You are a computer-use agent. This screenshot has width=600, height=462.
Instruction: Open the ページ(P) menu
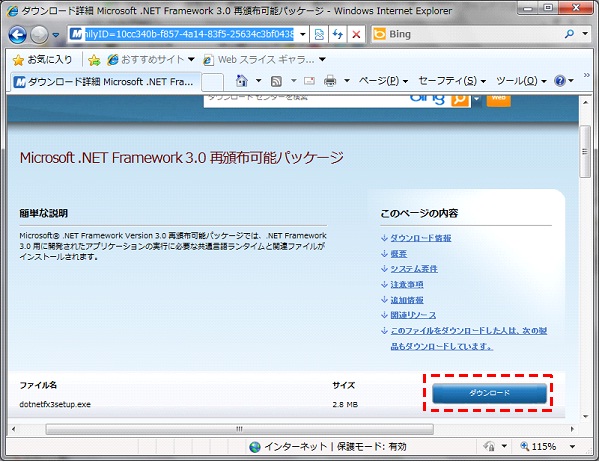(384, 81)
